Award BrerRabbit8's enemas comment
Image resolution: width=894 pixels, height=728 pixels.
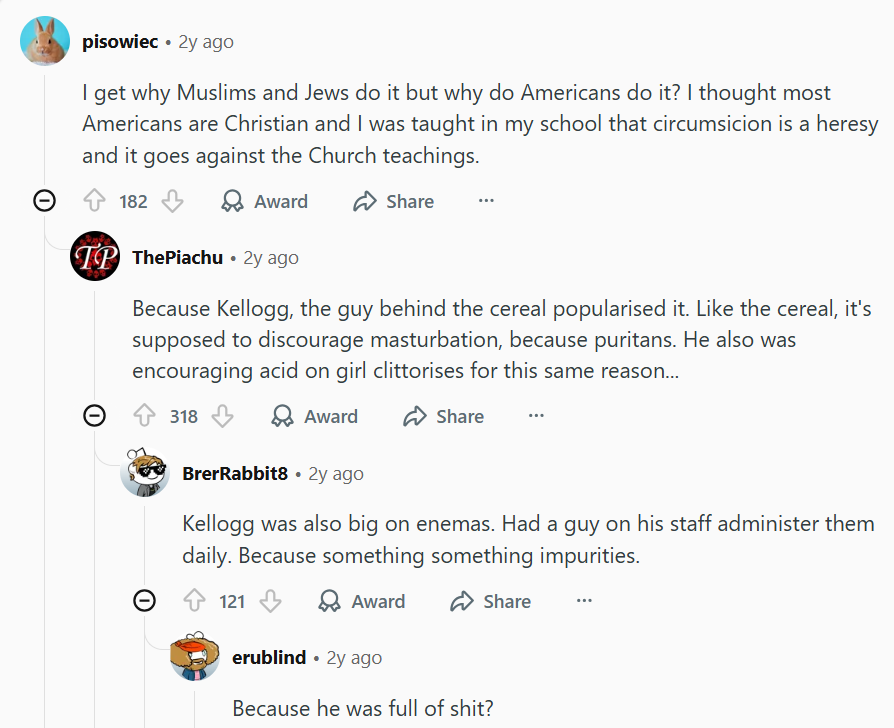pyautogui.click(x=362, y=601)
